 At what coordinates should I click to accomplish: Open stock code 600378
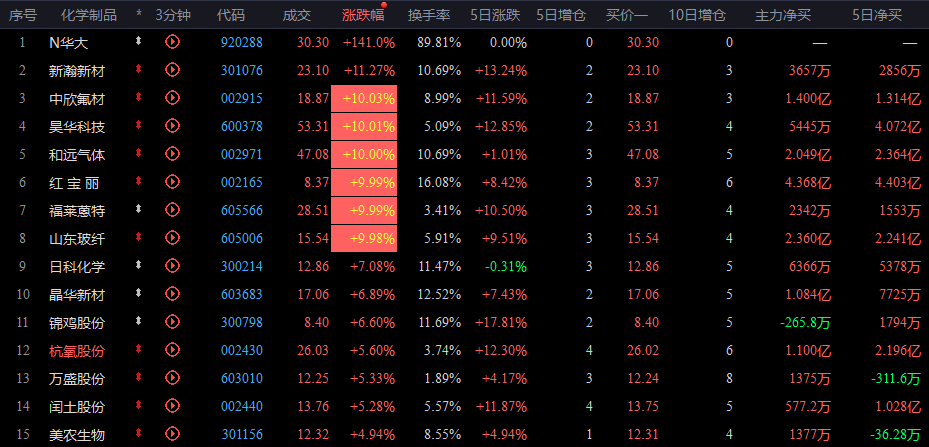[242, 126]
